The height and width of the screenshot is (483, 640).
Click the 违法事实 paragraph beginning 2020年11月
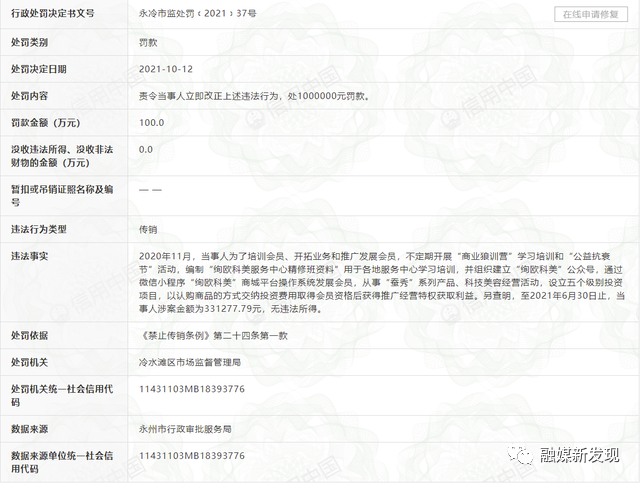tap(382, 283)
